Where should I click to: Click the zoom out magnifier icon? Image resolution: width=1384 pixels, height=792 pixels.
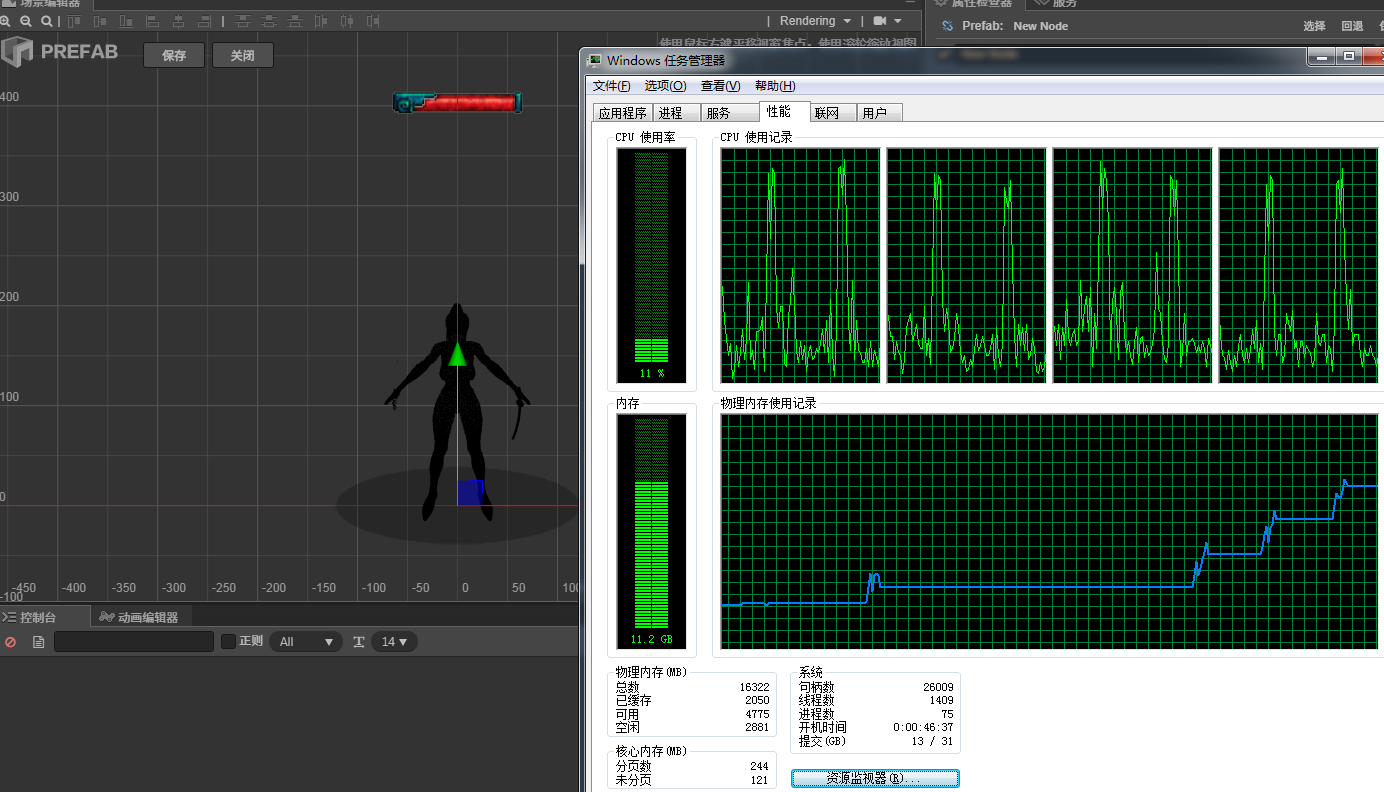tap(26, 21)
